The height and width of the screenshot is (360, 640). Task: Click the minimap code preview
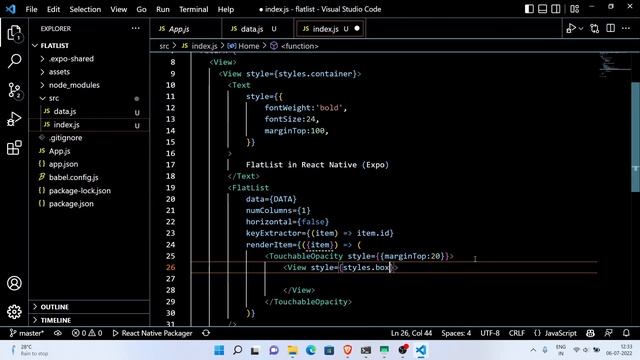615,65
